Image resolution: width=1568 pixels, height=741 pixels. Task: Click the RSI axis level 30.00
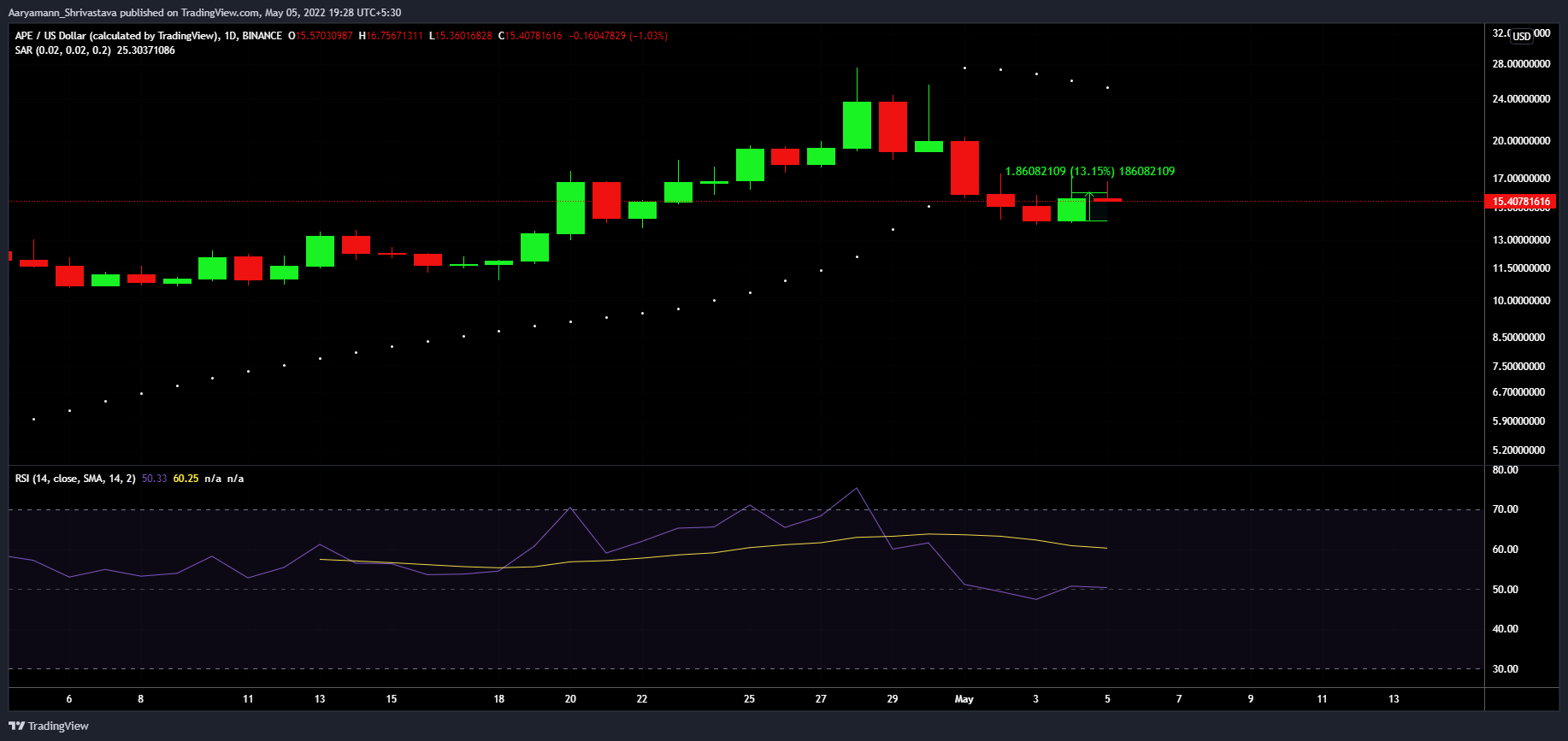[x=1506, y=669]
